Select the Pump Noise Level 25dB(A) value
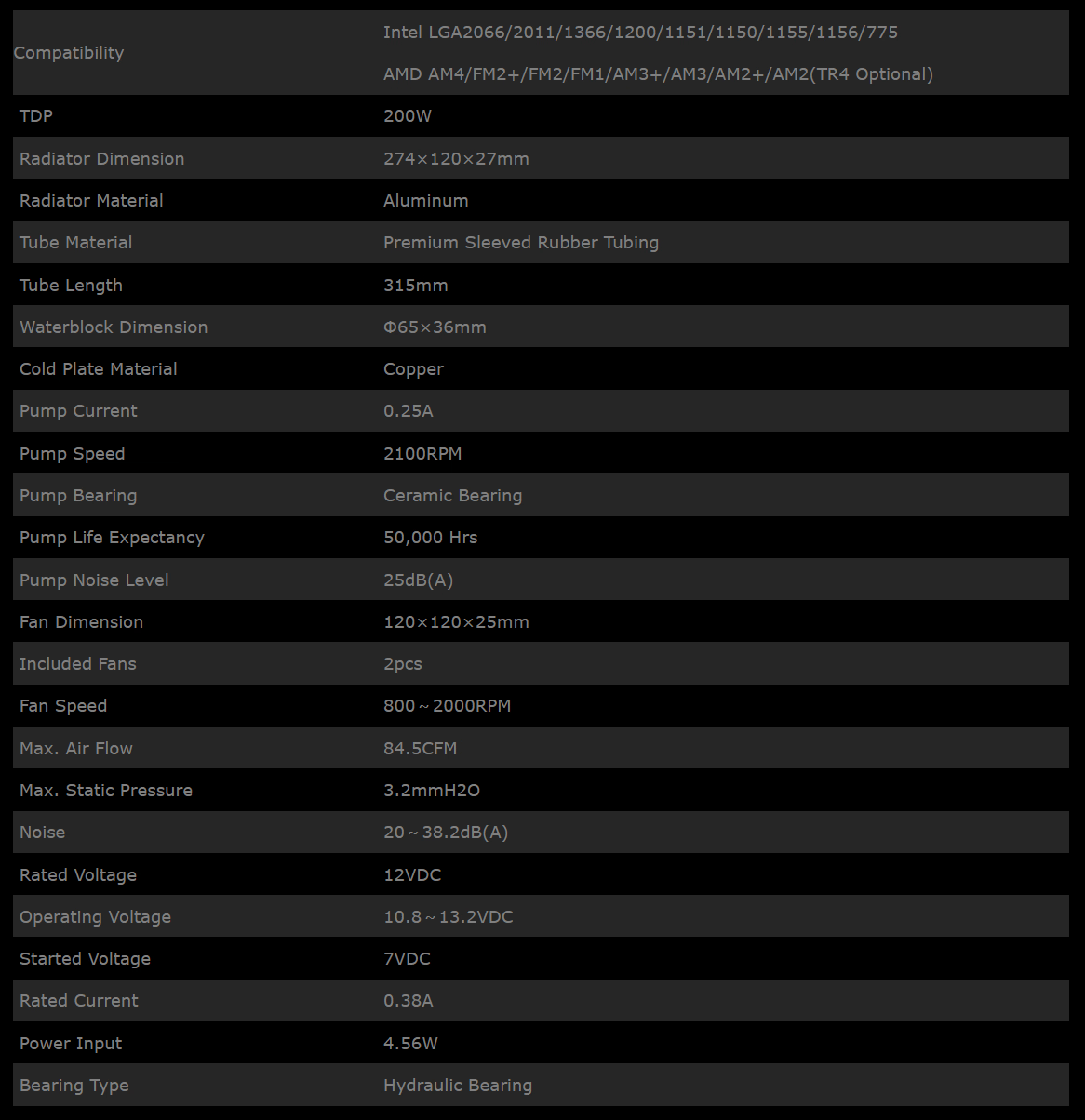Image resolution: width=1085 pixels, height=1120 pixels. point(419,580)
